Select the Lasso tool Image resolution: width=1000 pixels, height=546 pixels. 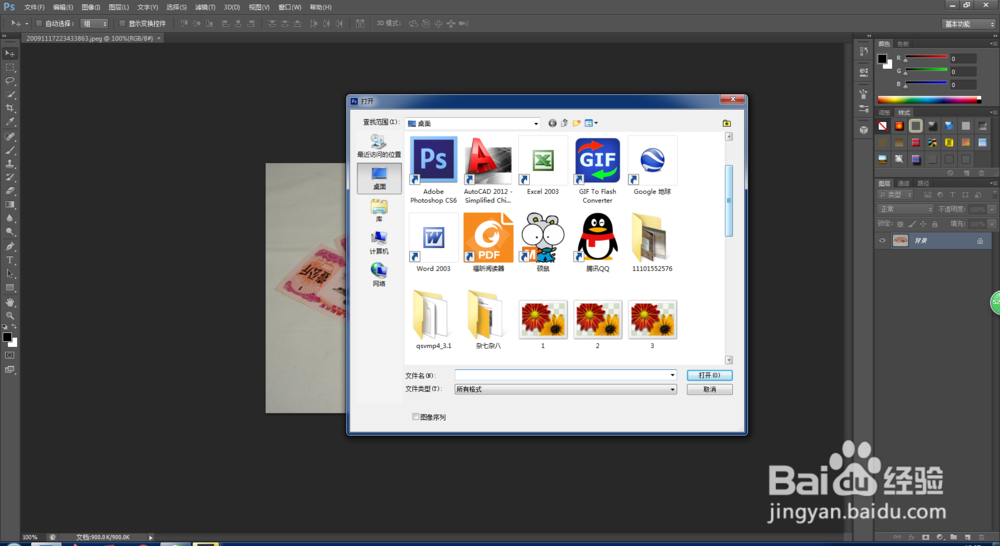pos(10,81)
